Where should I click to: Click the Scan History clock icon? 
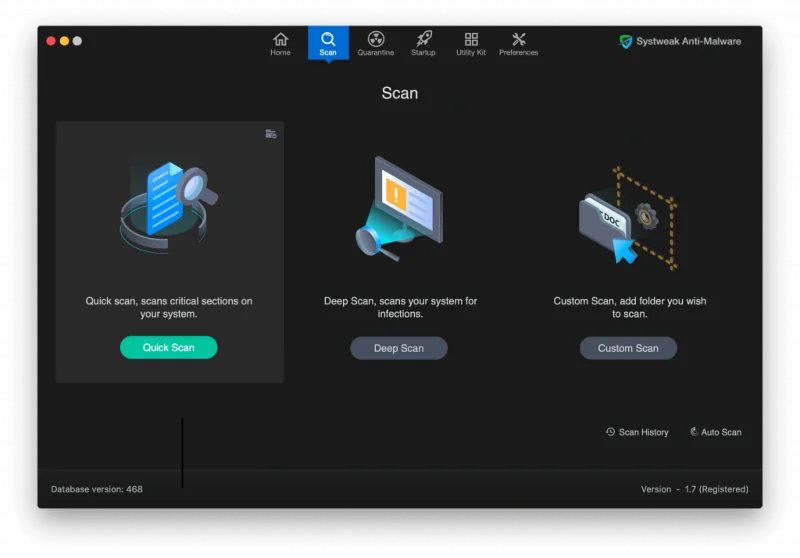[x=610, y=432]
